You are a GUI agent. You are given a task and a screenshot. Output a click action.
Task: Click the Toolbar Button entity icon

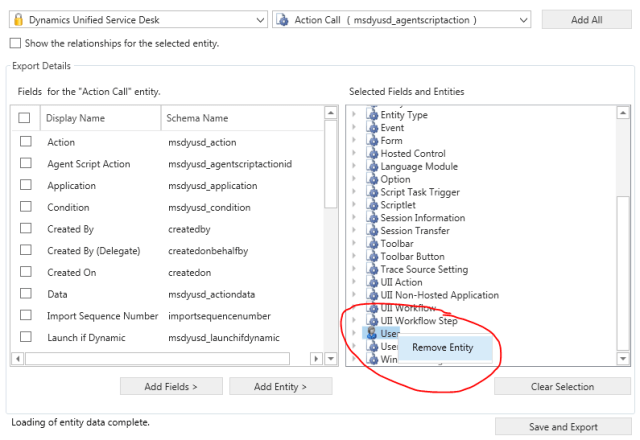click(x=372, y=256)
